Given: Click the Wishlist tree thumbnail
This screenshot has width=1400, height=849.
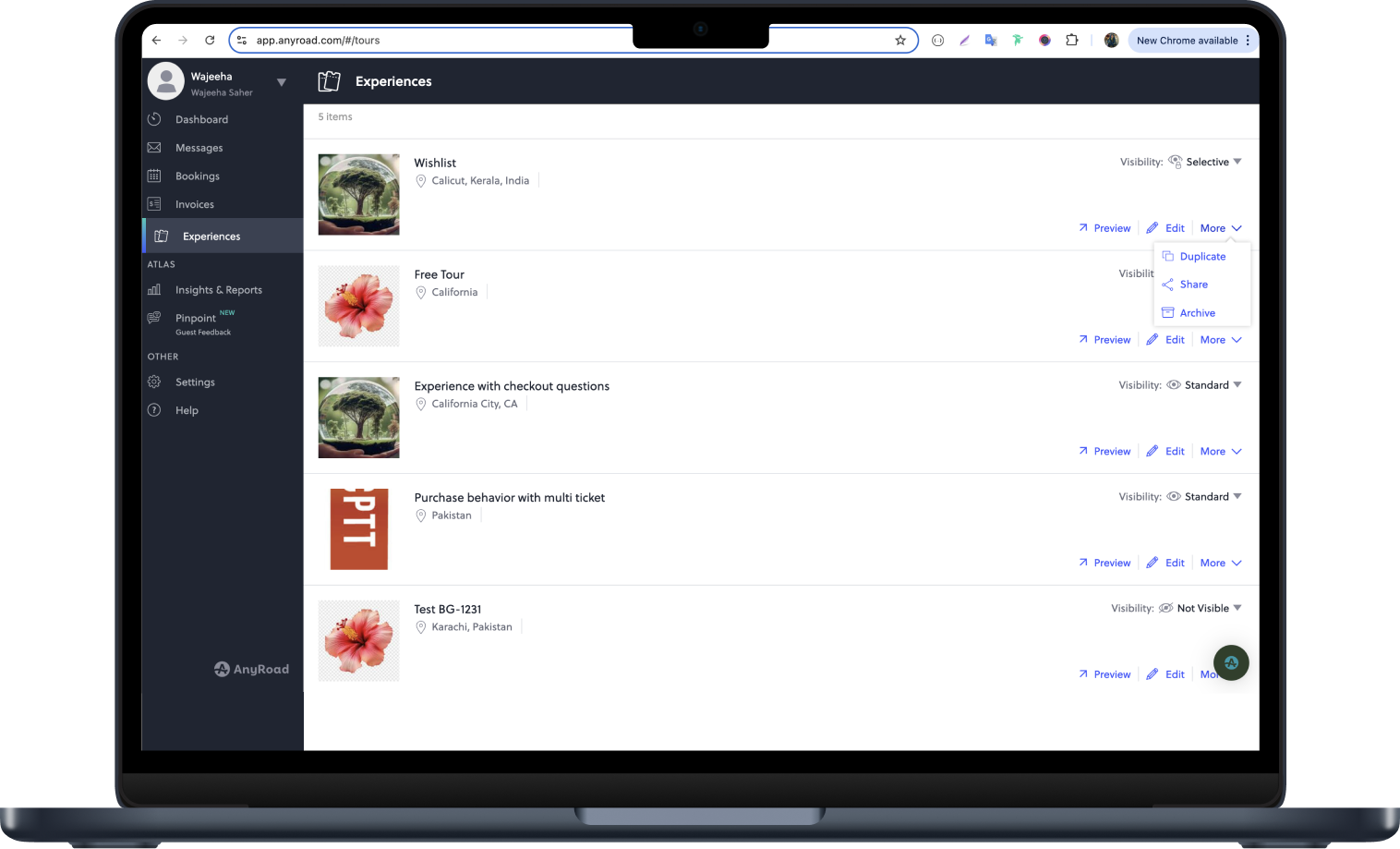Looking at the screenshot, I should [x=358, y=194].
